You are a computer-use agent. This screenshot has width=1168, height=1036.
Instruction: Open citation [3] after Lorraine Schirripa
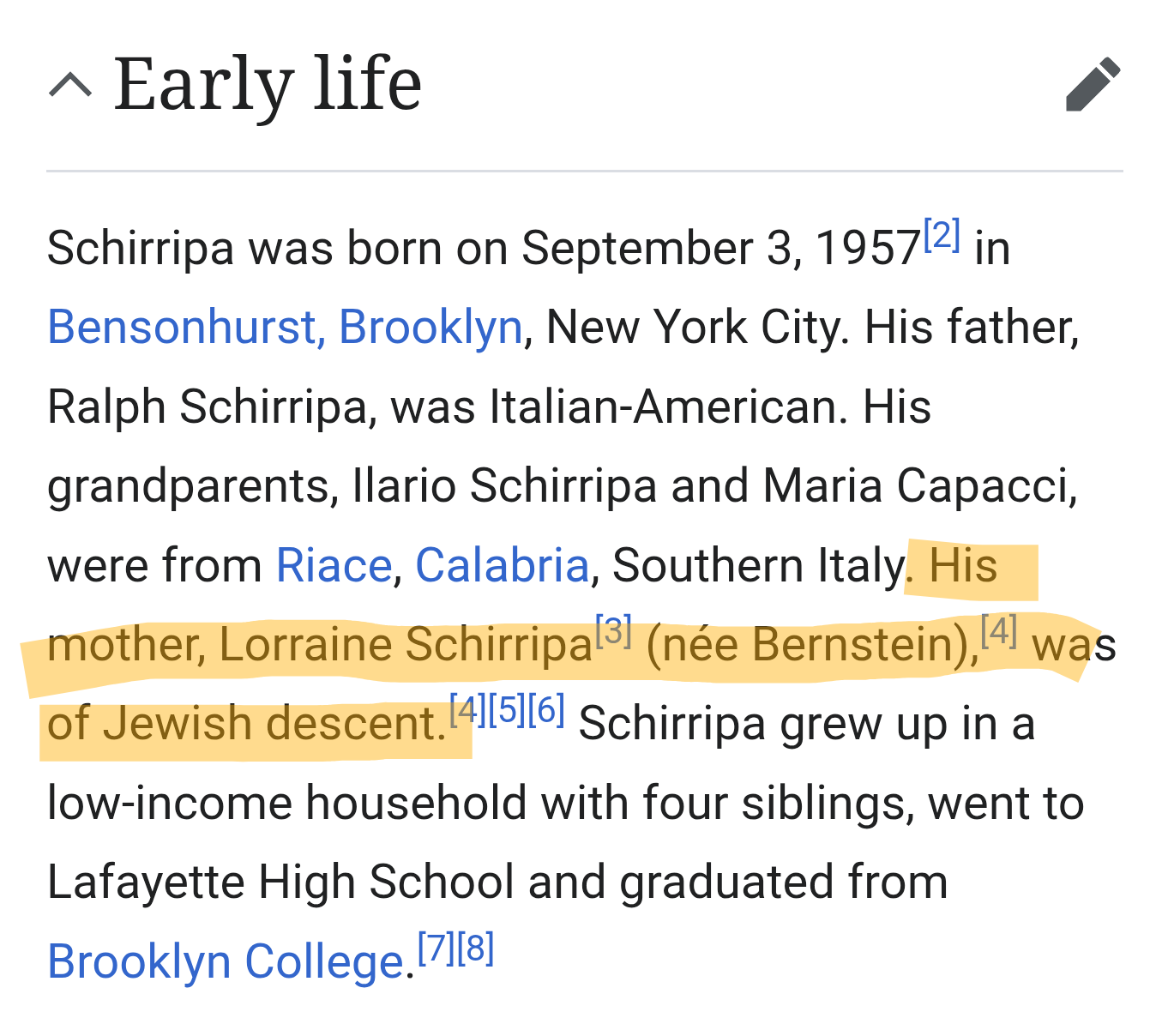613,630
